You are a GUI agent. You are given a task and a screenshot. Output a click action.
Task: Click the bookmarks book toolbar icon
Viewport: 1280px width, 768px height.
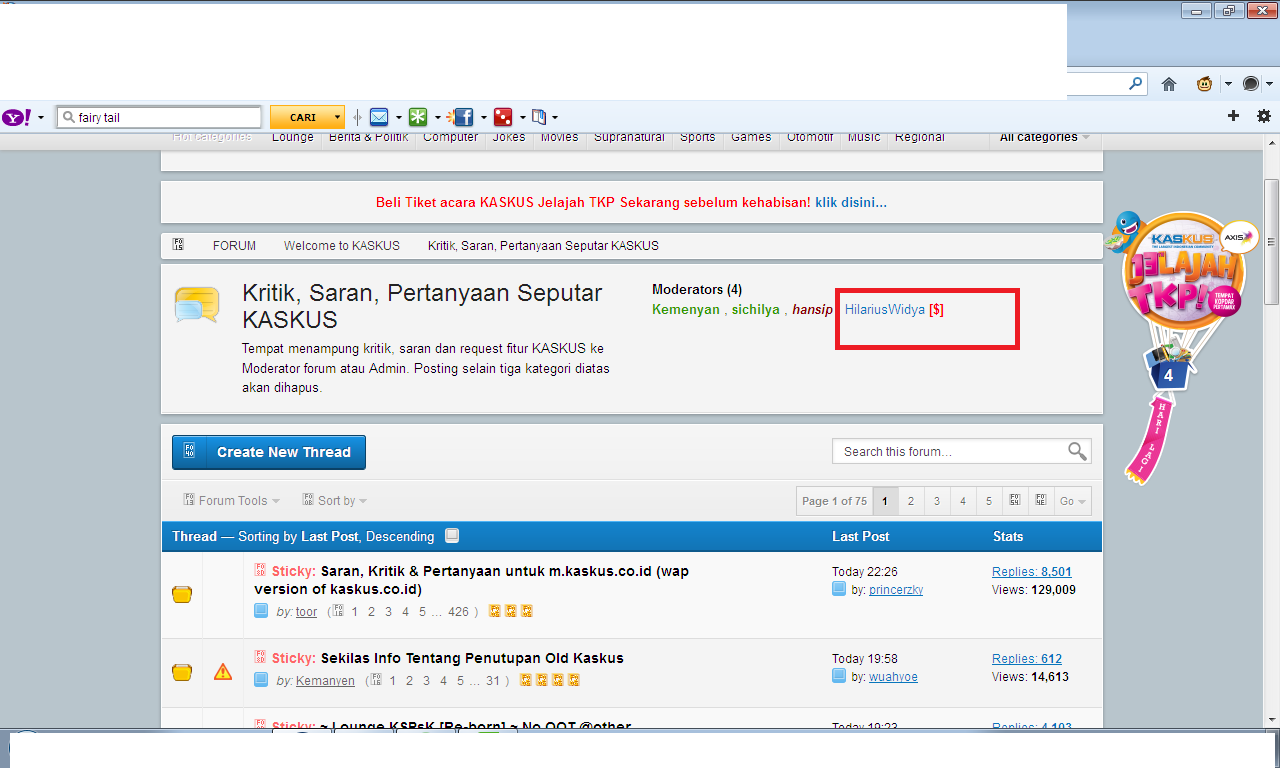(539, 117)
